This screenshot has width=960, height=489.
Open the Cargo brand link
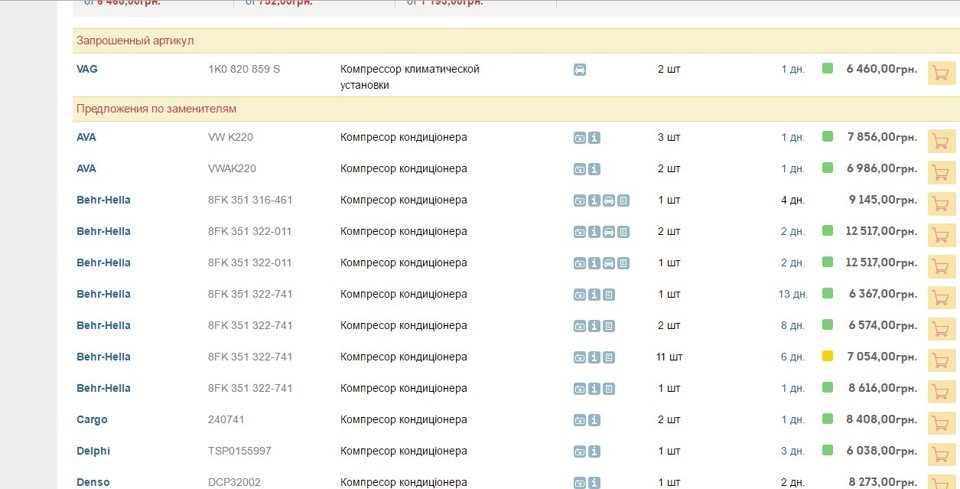pos(92,420)
